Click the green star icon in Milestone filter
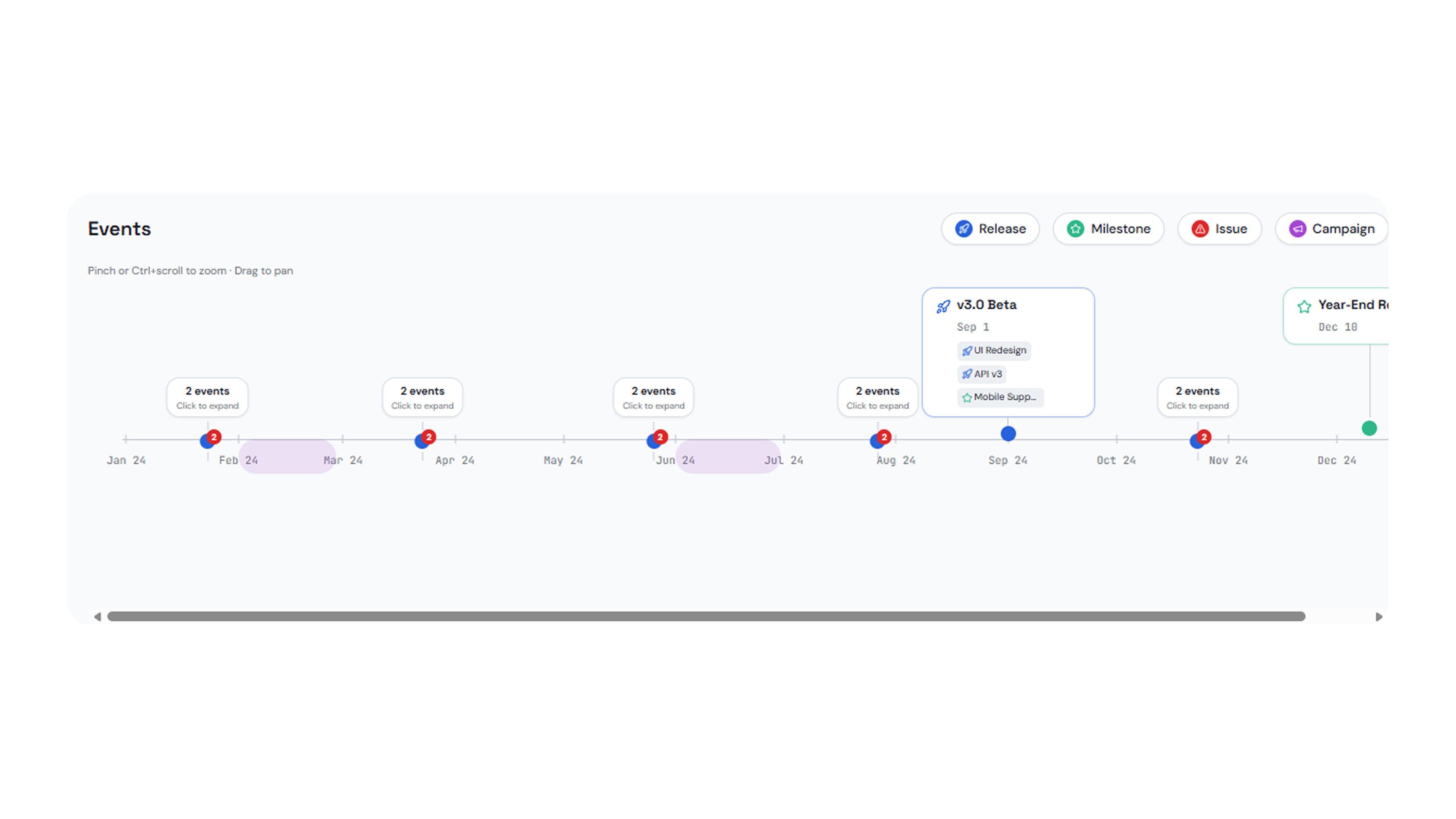The image size is (1456, 819). [1075, 229]
